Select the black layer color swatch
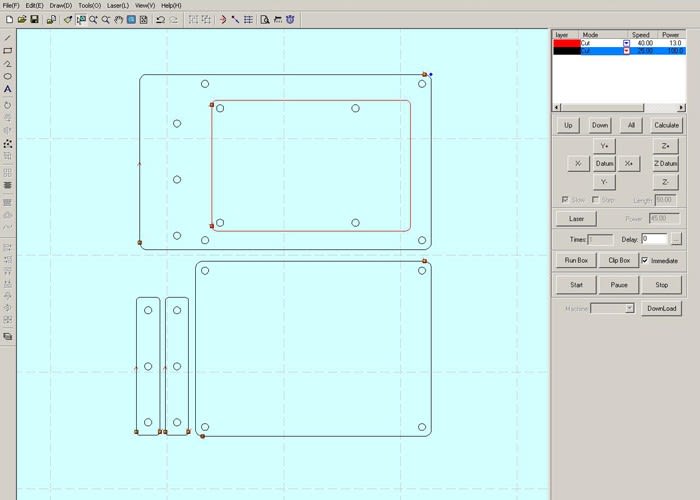 pos(567,51)
